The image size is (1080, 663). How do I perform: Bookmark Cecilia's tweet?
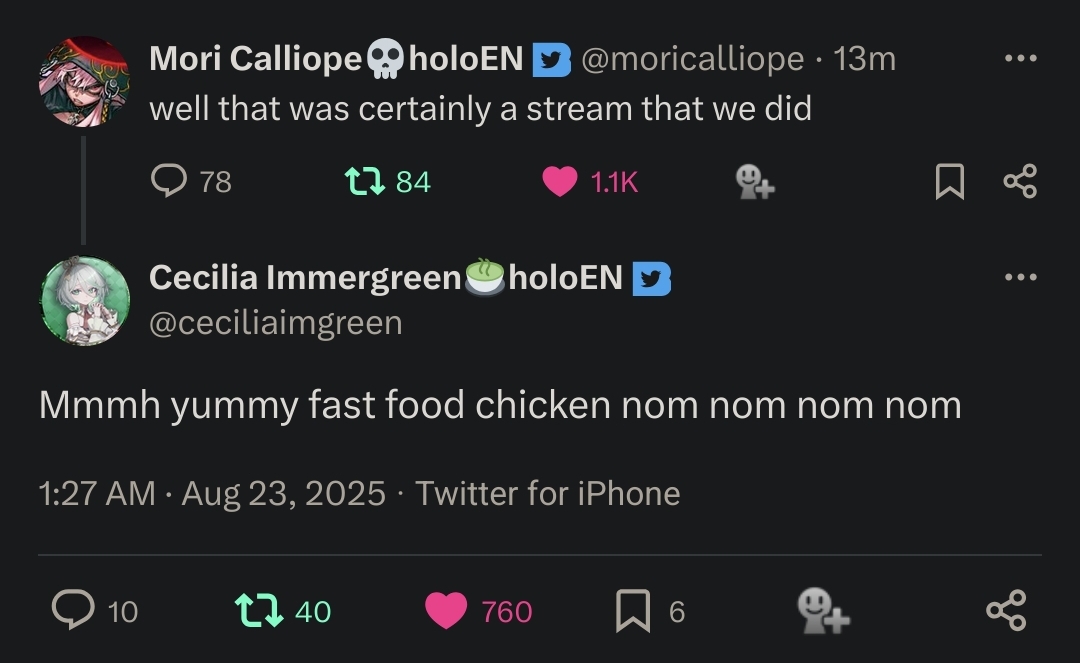[x=632, y=610]
